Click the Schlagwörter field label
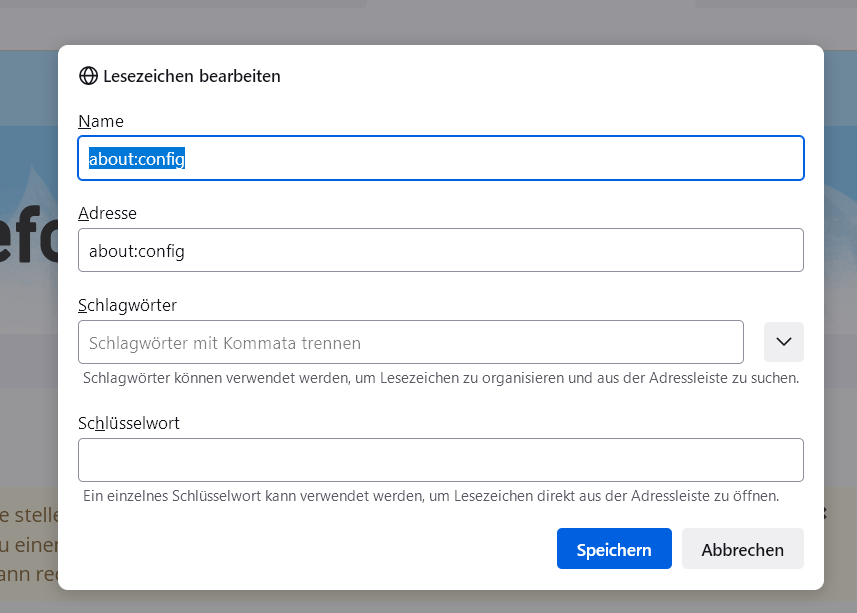 pos(127,305)
